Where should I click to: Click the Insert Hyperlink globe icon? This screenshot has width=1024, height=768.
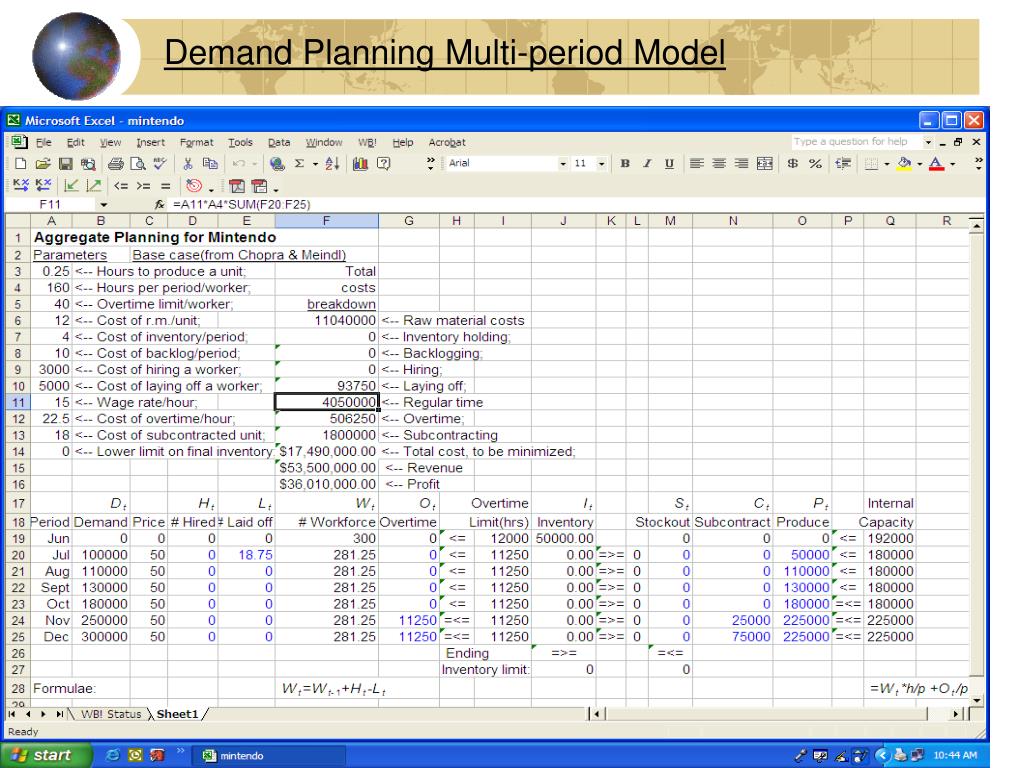pos(277,164)
